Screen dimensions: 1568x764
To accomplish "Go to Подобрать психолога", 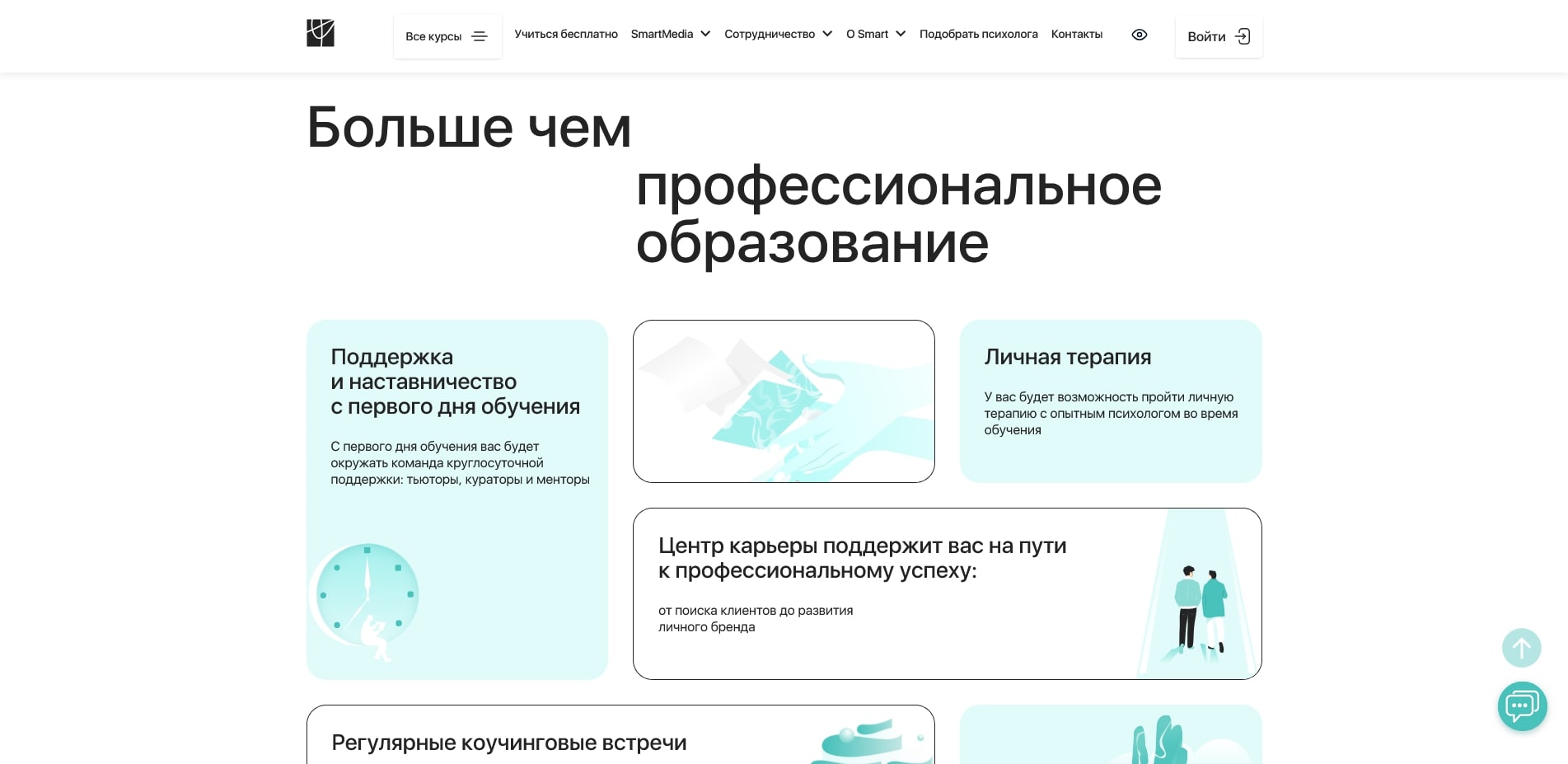I will point(978,34).
